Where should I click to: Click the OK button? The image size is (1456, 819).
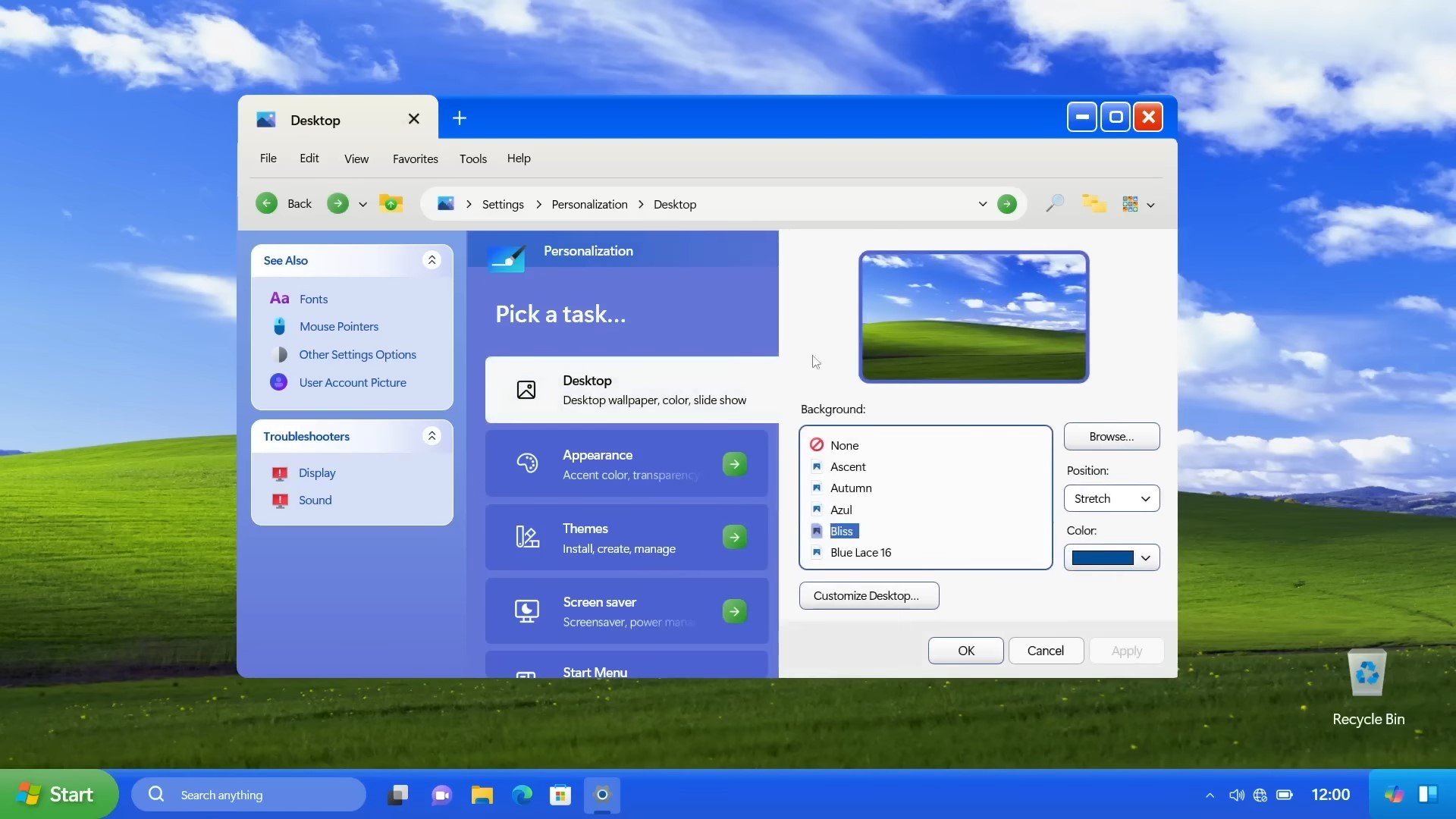coord(965,651)
